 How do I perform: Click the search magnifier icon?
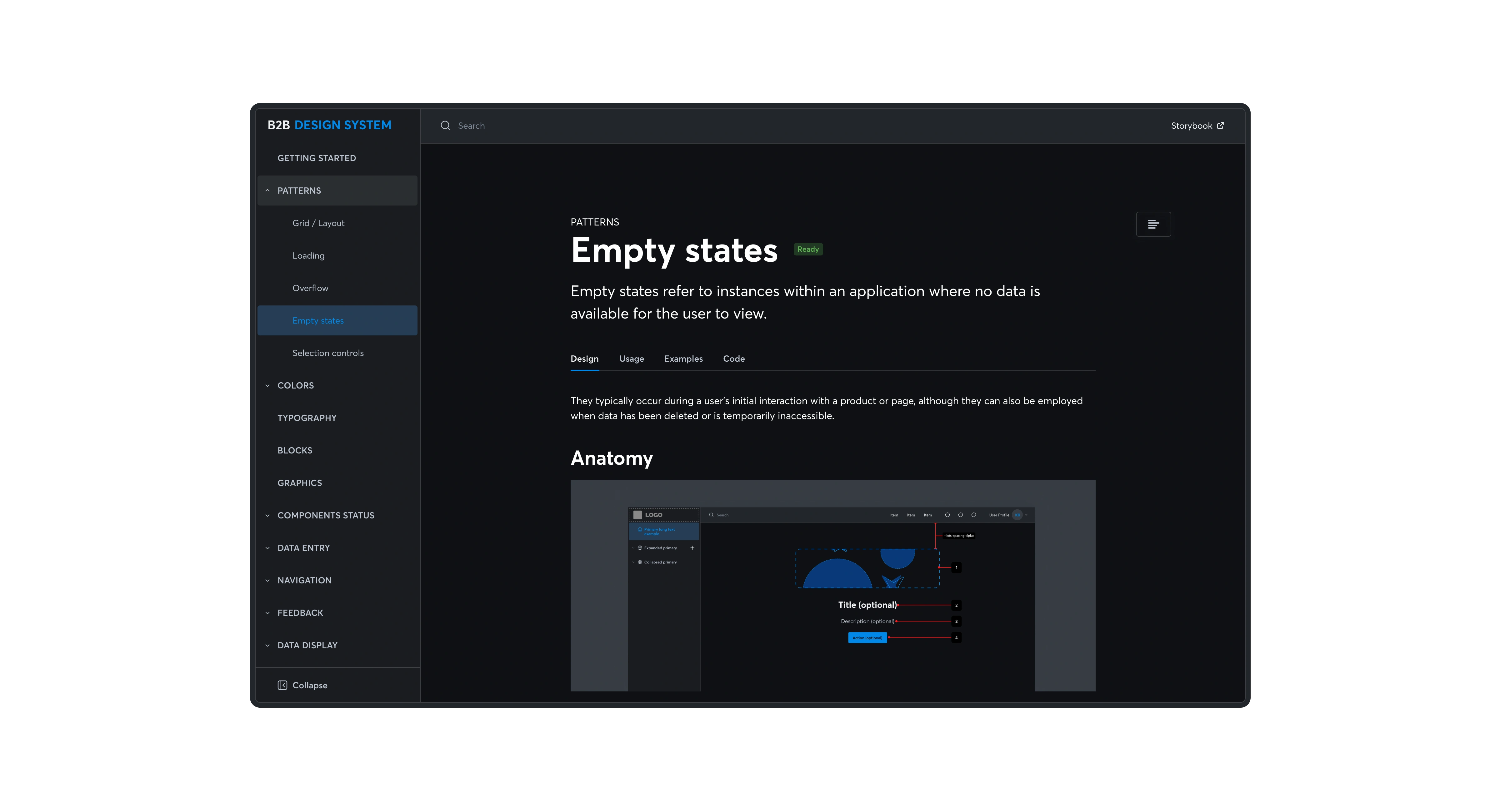(x=445, y=126)
